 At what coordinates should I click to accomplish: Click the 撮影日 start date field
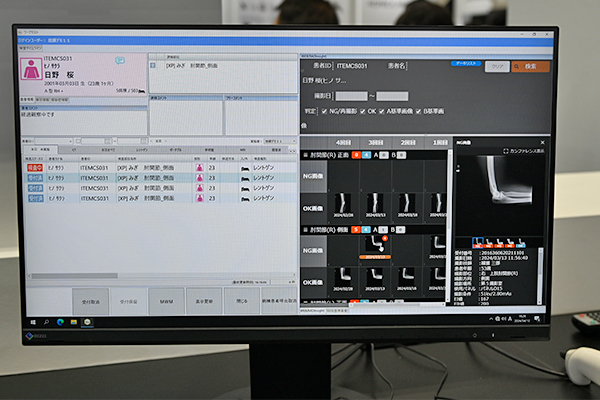[x=352, y=95]
